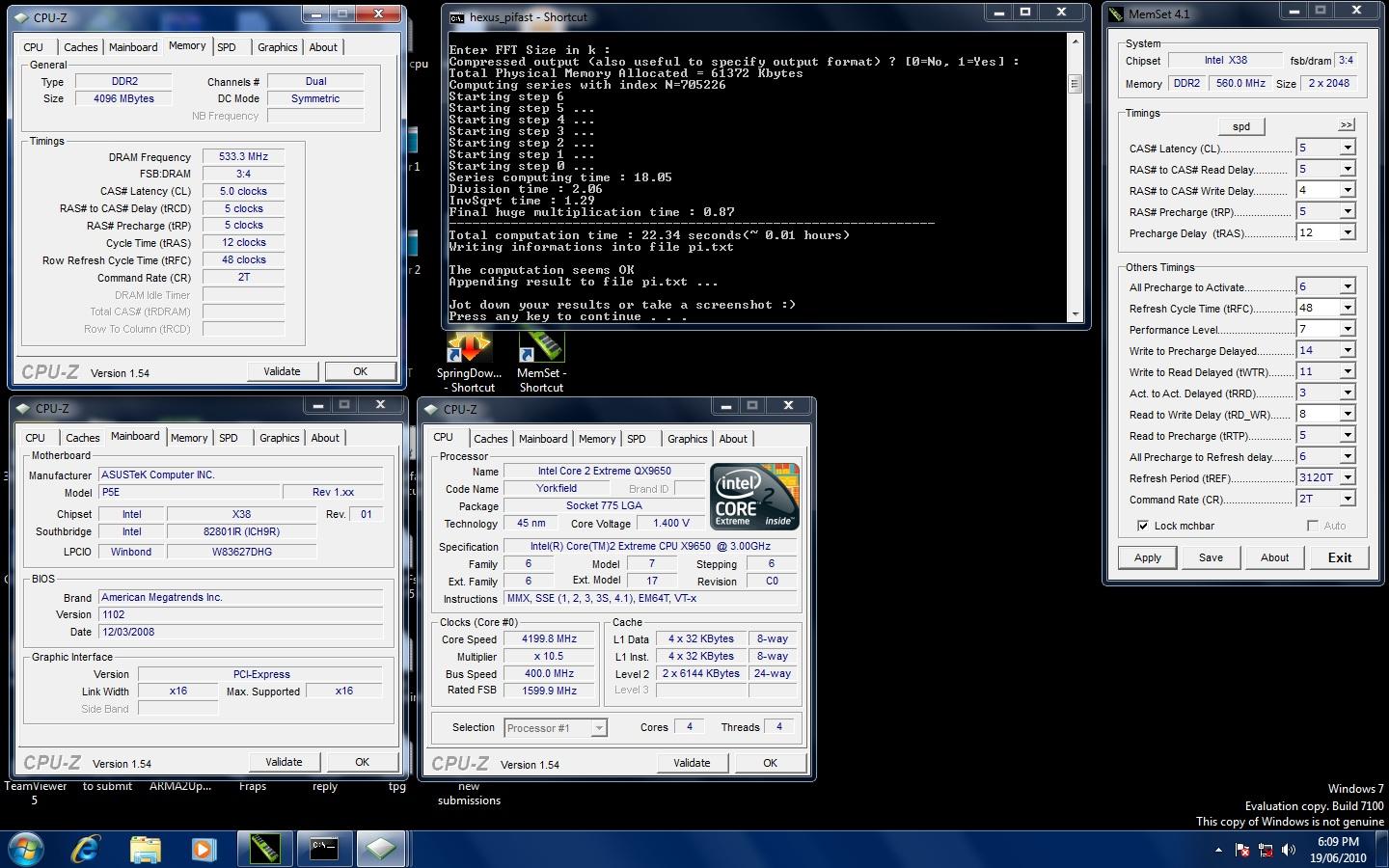Viewport: 1389px width, 868px height.
Task: Select CPU tab in CPU-Z Mainboard window
Action: click(x=36, y=438)
